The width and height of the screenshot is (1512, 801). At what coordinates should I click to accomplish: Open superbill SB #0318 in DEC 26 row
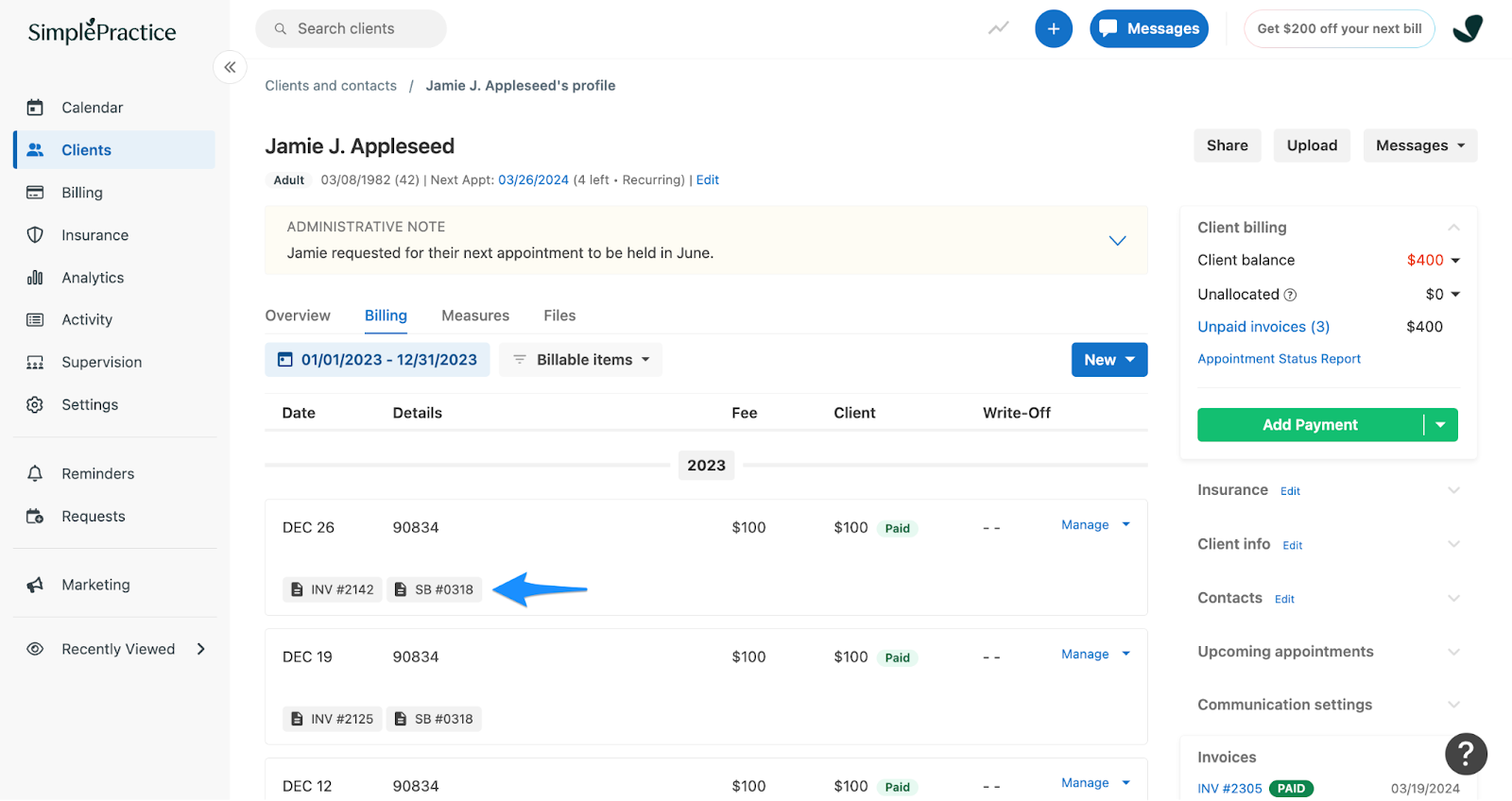click(x=435, y=589)
